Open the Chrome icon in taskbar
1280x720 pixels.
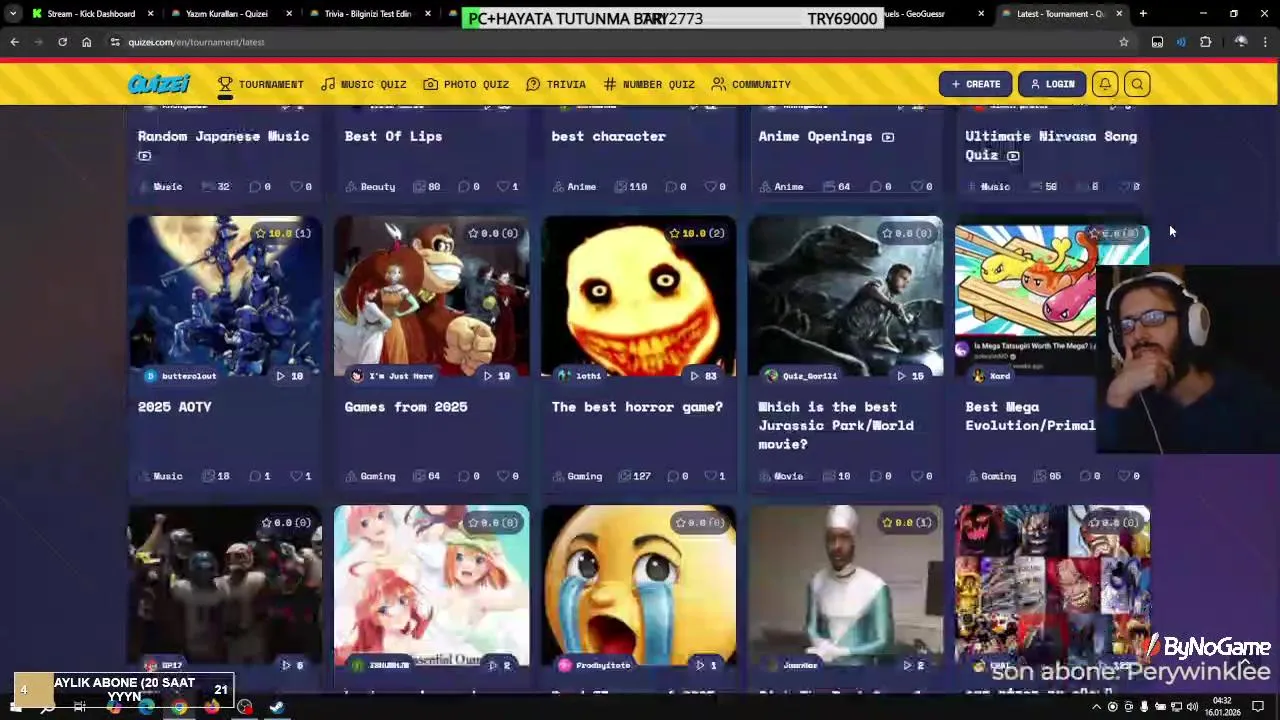[179, 707]
